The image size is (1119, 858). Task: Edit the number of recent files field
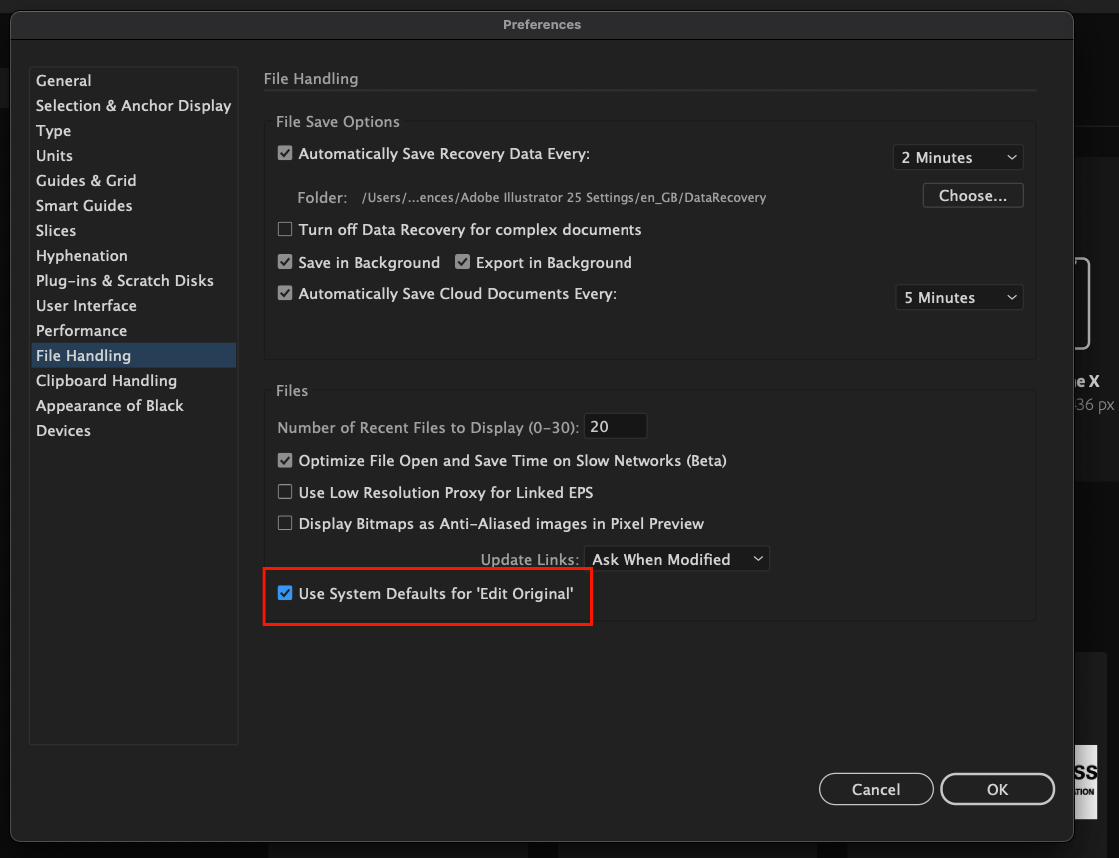[615, 426]
